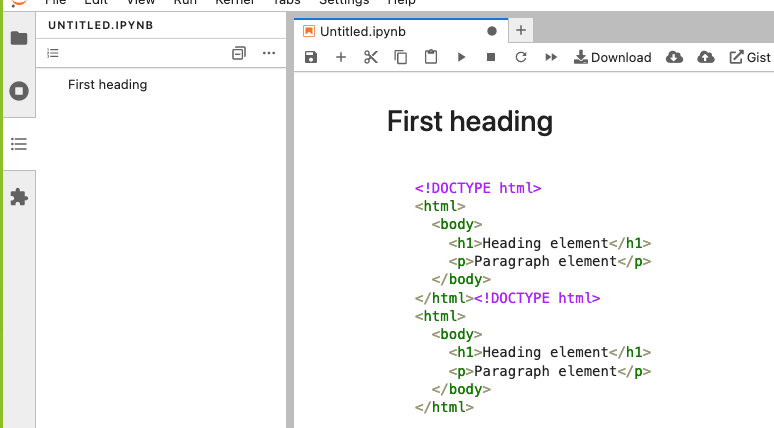Collapse all headings icon in TOC panel
The height and width of the screenshot is (428, 774).
[x=238, y=53]
